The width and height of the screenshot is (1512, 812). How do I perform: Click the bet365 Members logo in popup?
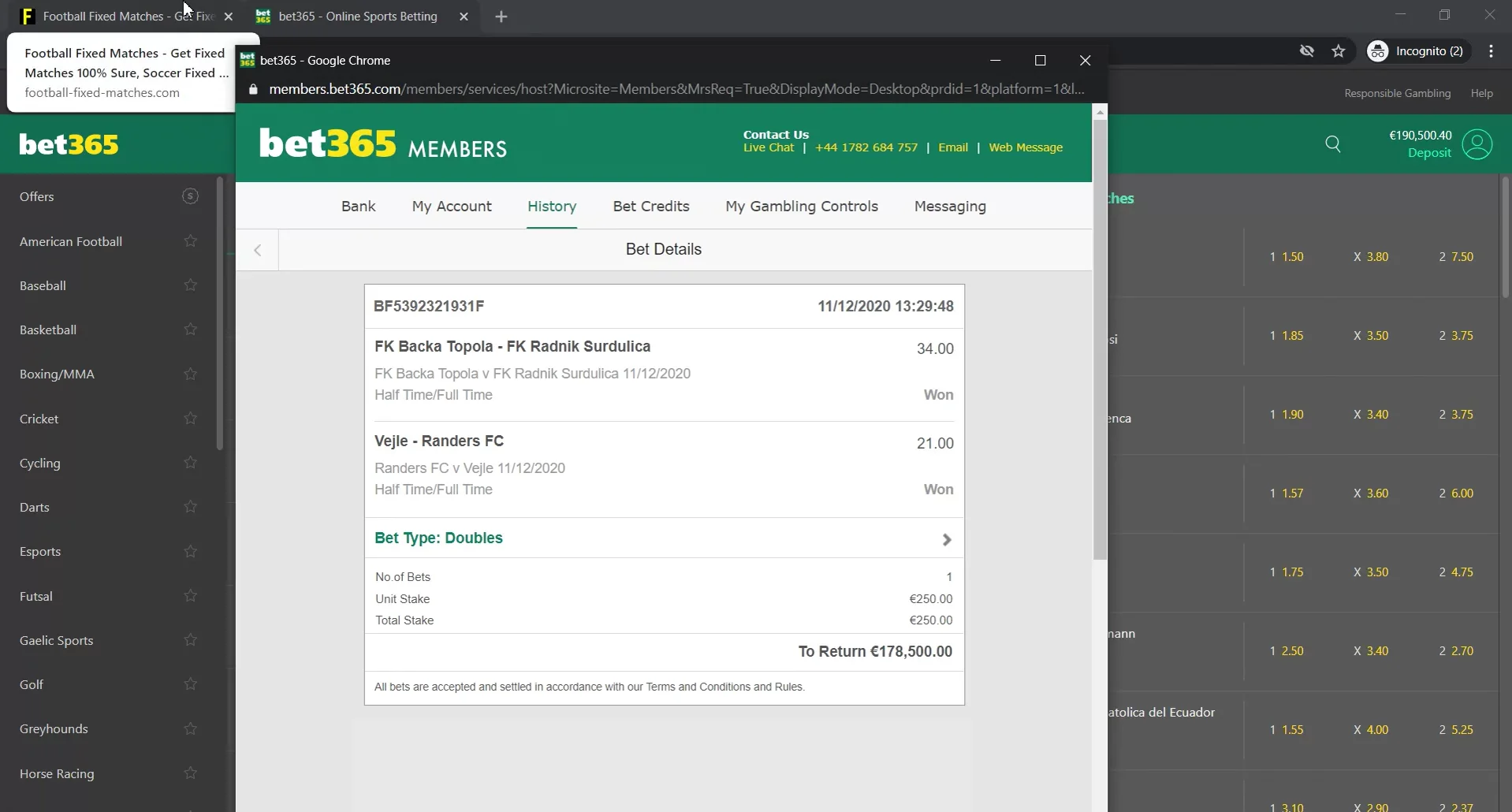pyautogui.click(x=383, y=144)
